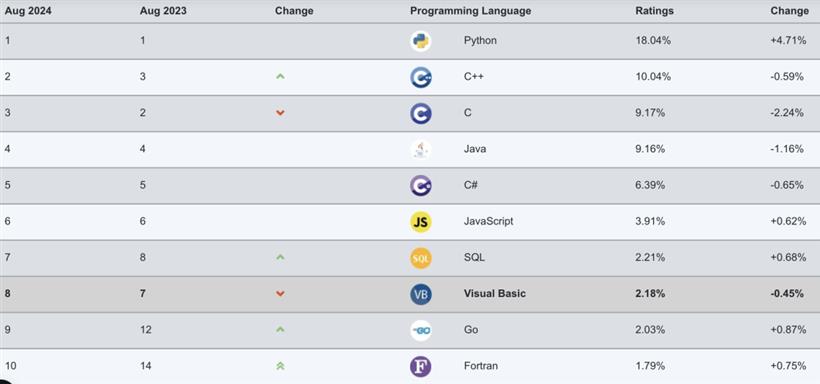
Task: Click the Java logo icon
Action: click(420, 150)
